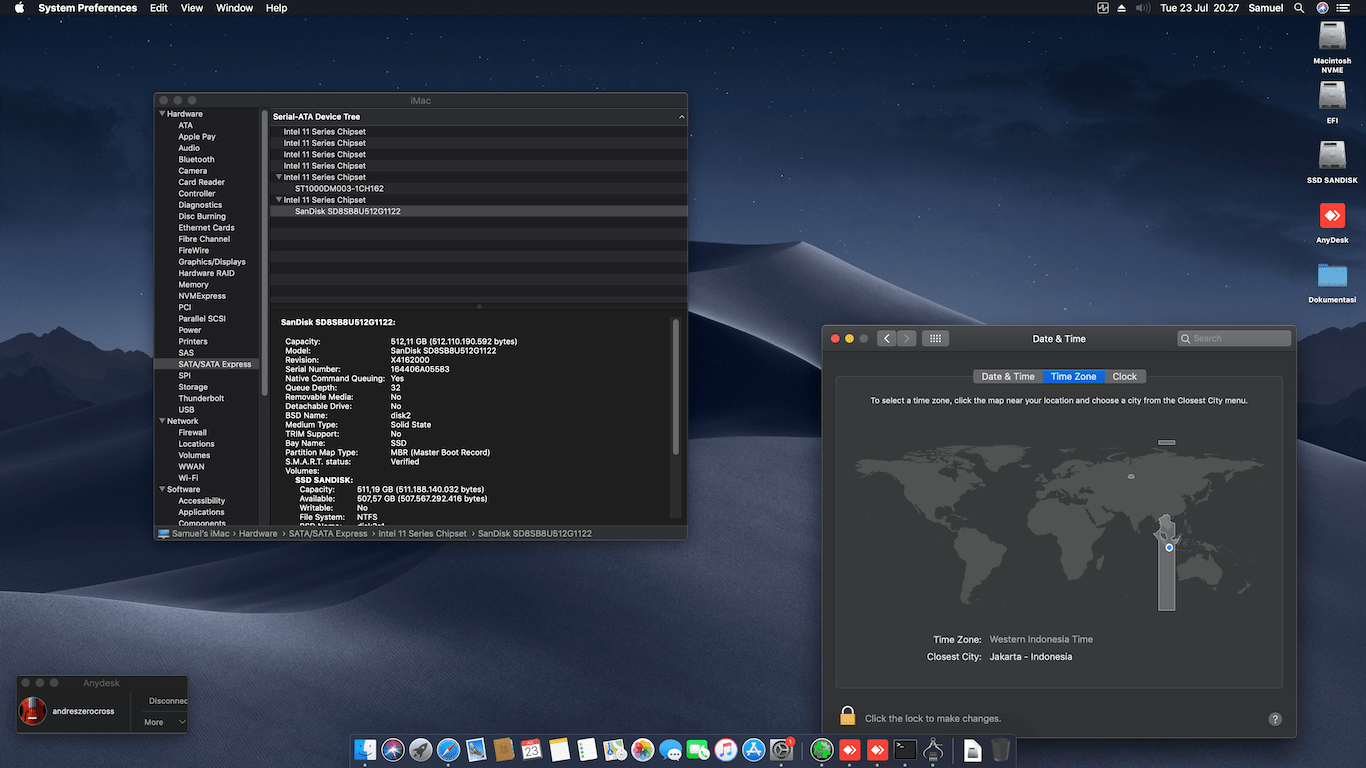The height and width of the screenshot is (768, 1366).
Task: Select the ST1000DM003-1CH162 drive row
Action: (339, 188)
